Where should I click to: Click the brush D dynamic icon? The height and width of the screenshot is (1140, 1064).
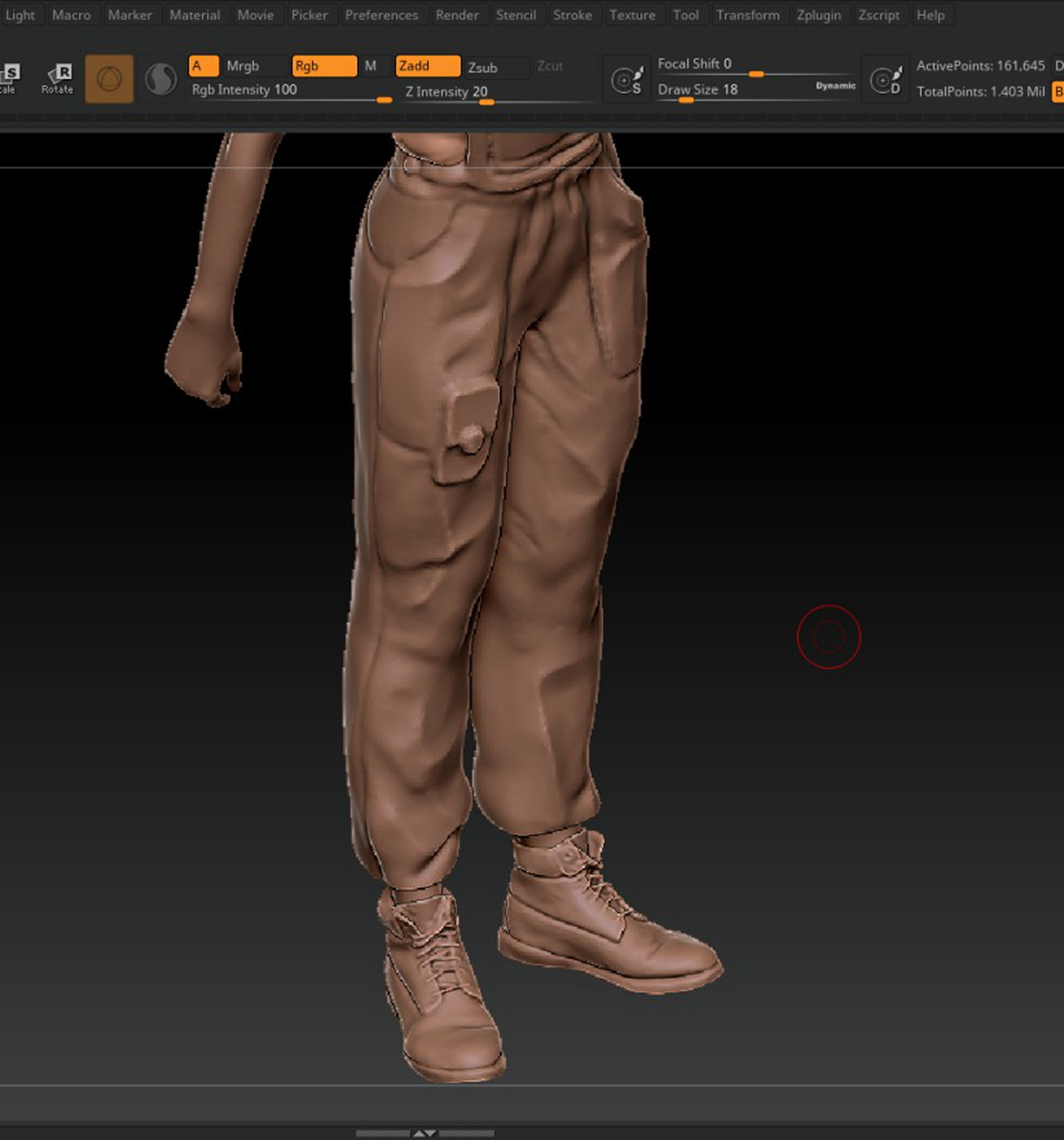(x=885, y=79)
